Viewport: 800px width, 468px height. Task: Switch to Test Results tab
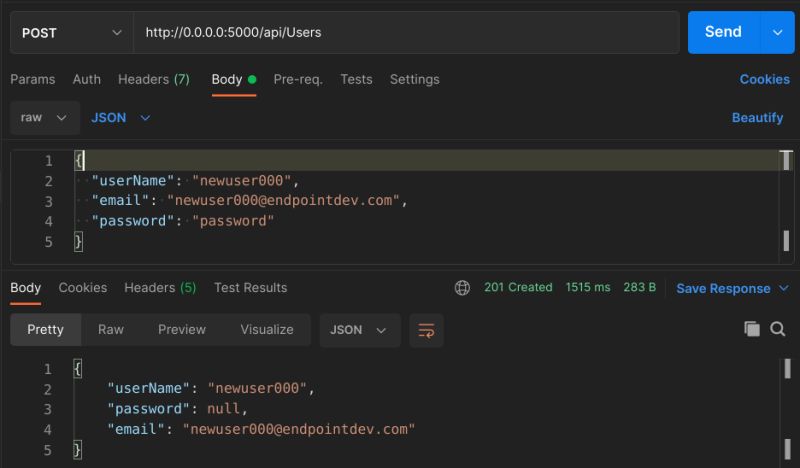(x=251, y=288)
